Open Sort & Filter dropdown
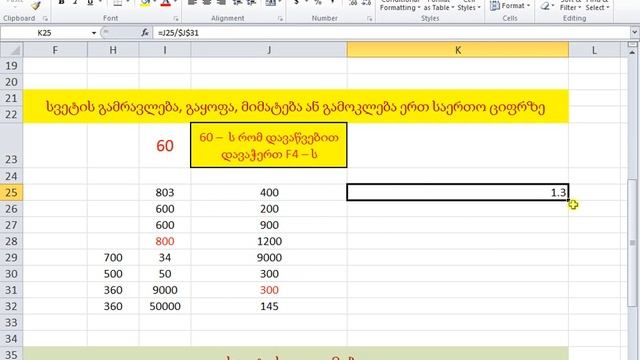This screenshot has height=360, width=640. click(570, 5)
